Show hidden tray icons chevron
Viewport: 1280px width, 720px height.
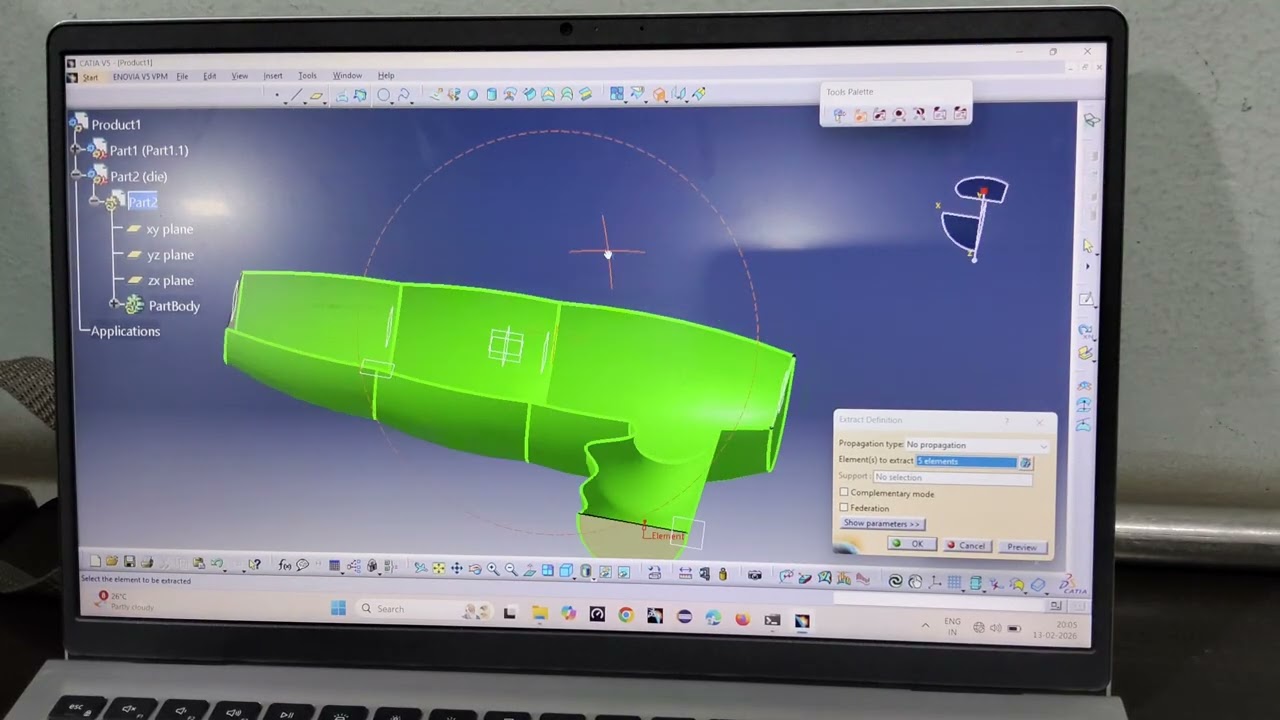point(925,625)
